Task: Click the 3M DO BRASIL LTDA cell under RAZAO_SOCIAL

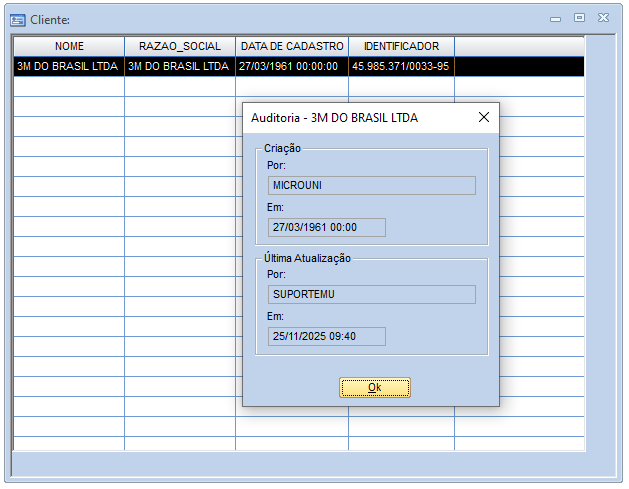Action: tap(179, 66)
